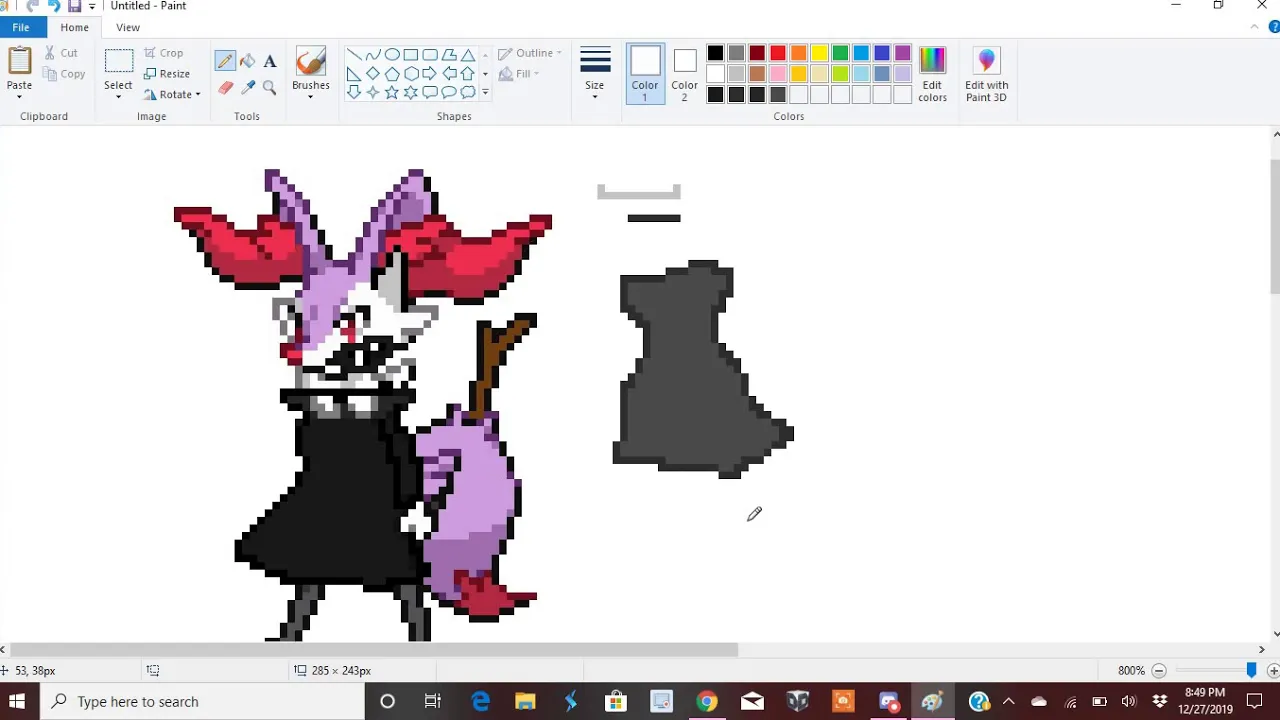Click Edit with Paint 3D
The image size is (1280, 720).
pos(986,73)
